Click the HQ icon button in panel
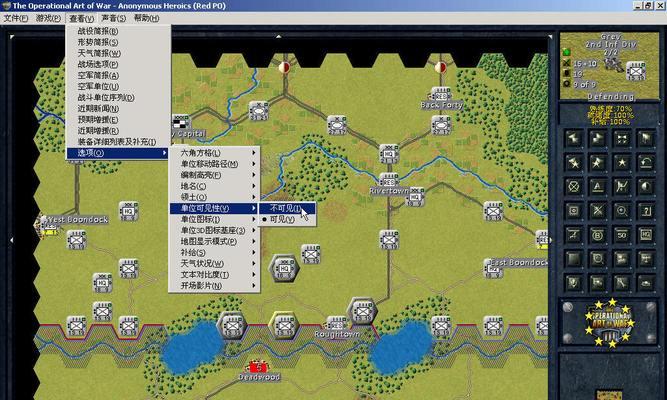Screen dimensions: 667x400 646,235
